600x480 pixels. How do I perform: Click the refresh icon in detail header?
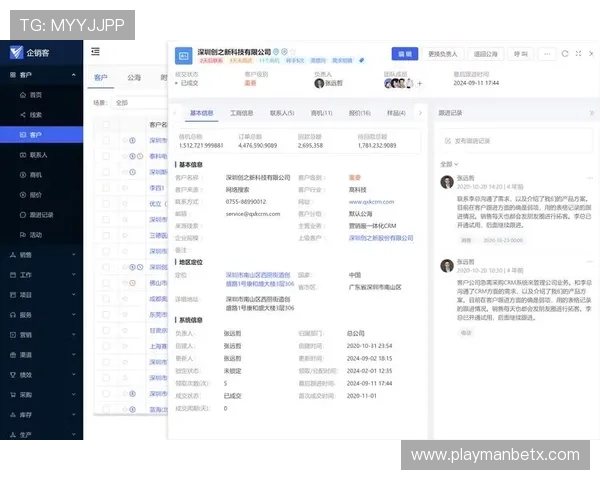click(565, 54)
